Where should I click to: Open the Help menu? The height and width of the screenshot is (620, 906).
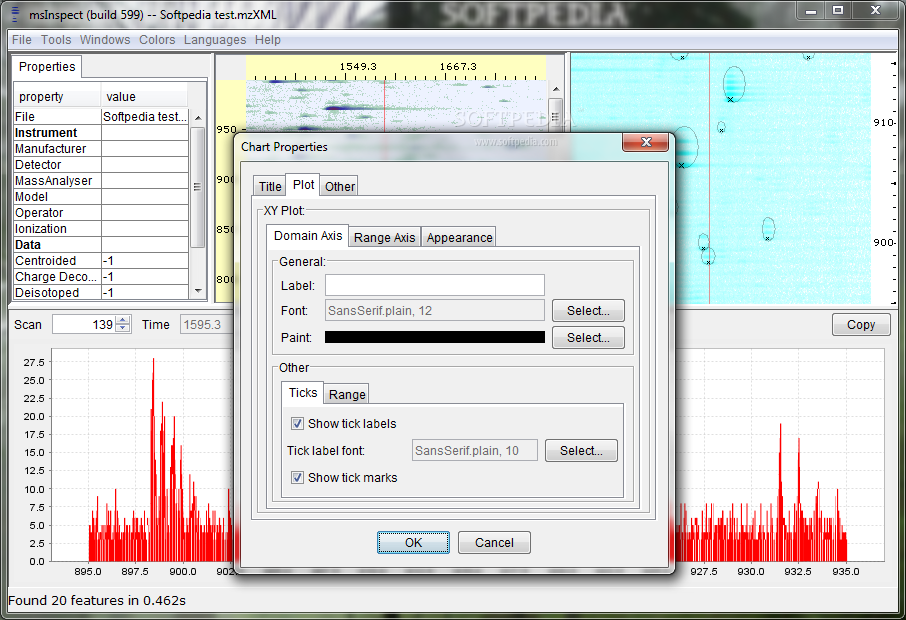pyautogui.click(x=268, y=40)
